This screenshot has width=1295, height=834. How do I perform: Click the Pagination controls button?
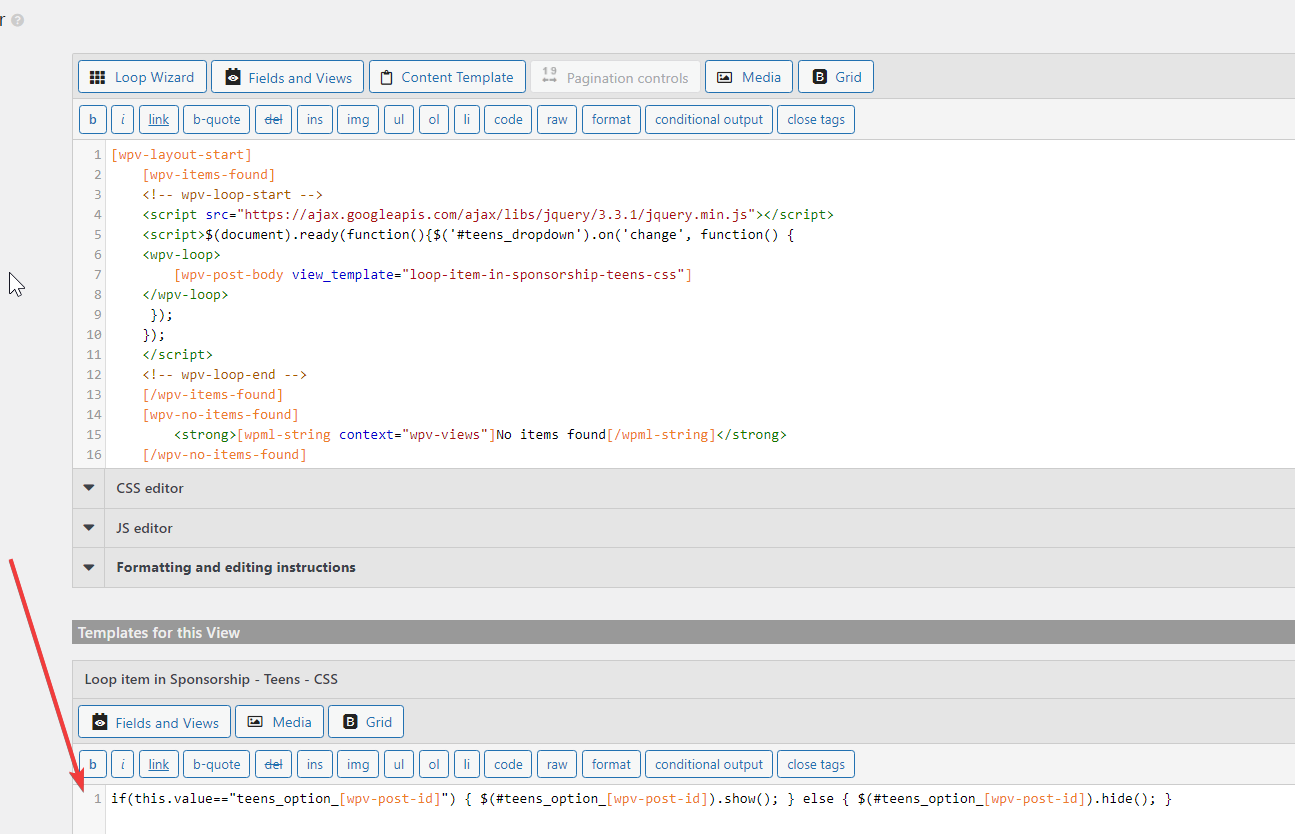pos(615,77)
